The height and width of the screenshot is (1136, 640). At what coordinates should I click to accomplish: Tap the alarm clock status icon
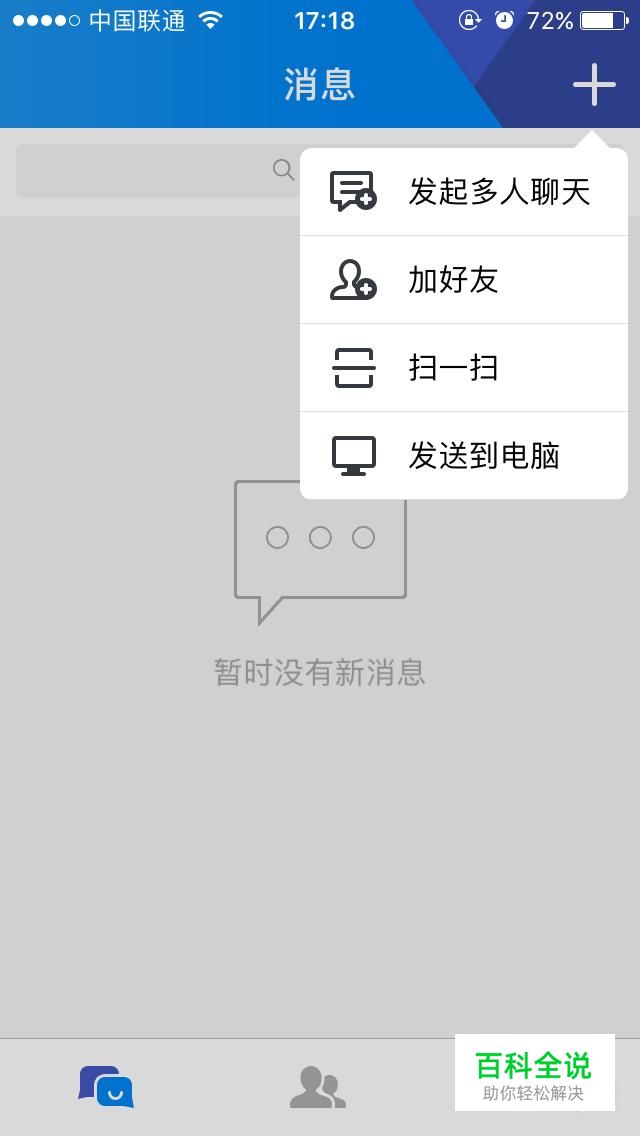[504, 20]
